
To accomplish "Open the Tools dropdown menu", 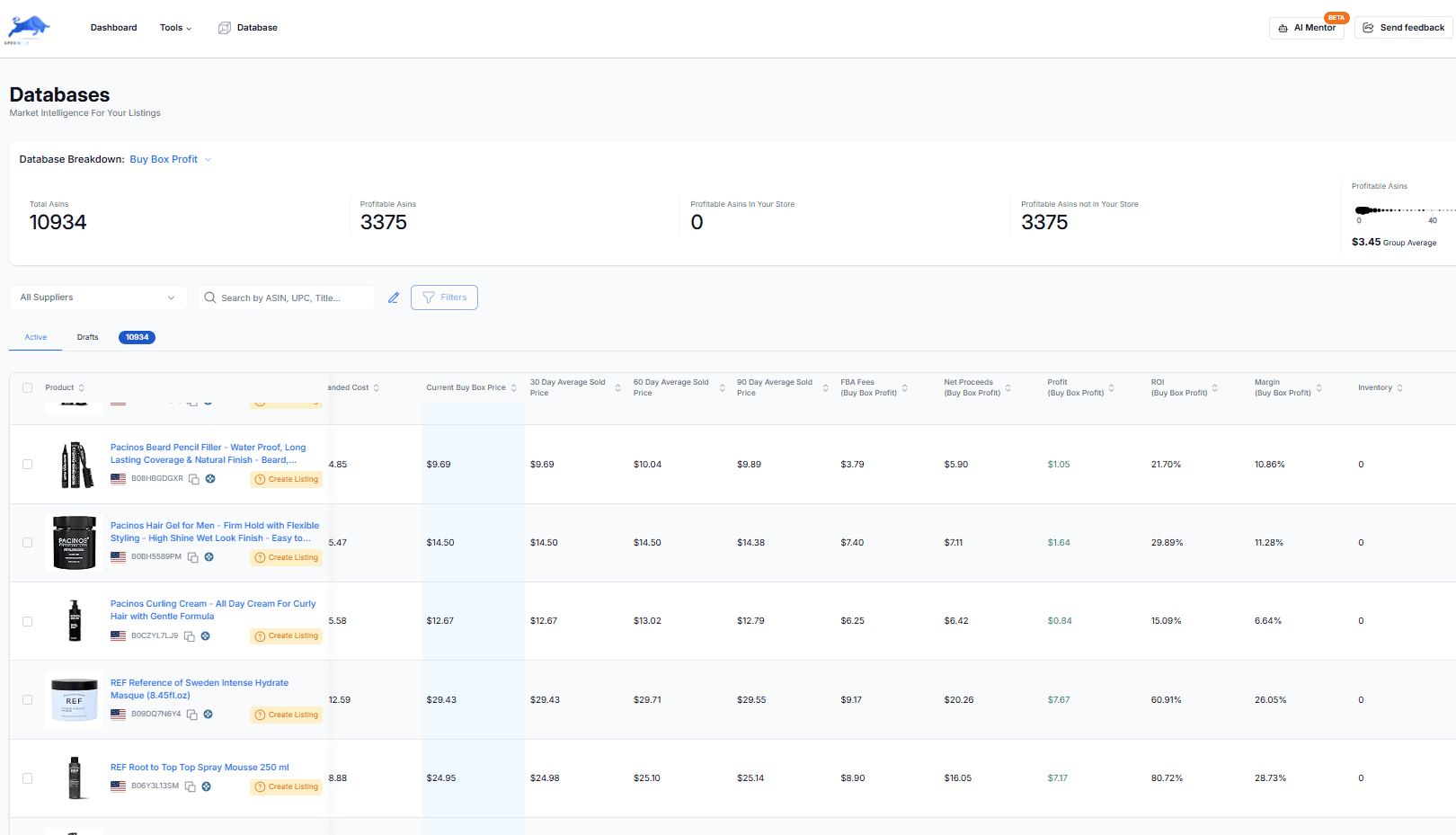I will pyautogui.click(x=175, y=28).
